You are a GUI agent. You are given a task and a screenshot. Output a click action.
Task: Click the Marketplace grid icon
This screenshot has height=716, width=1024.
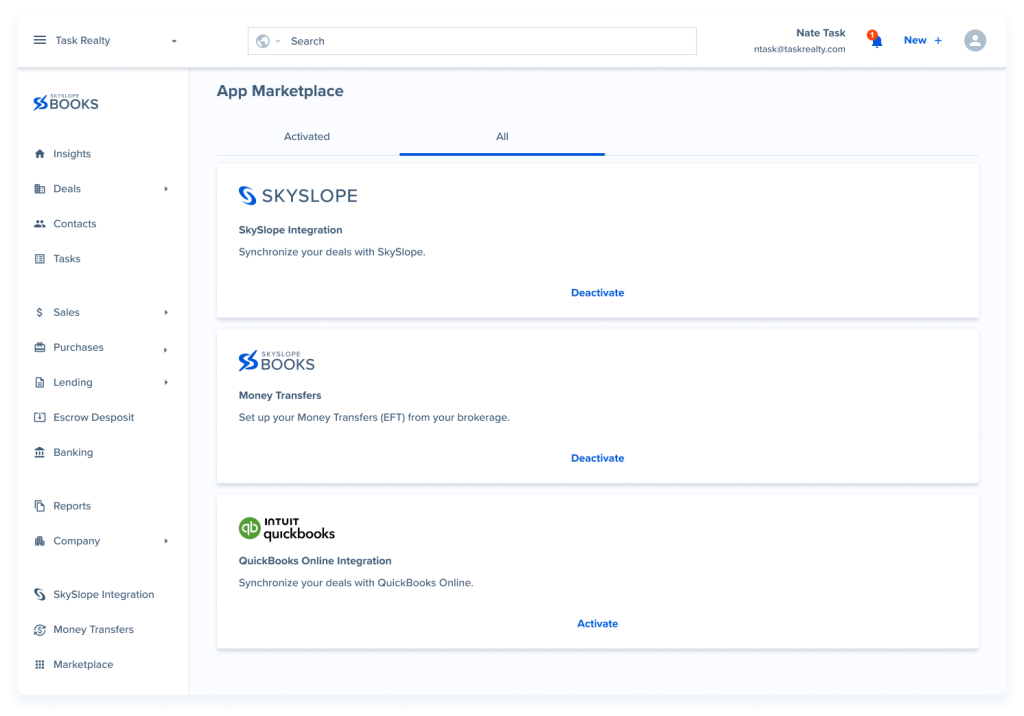(x=40, y=664)
